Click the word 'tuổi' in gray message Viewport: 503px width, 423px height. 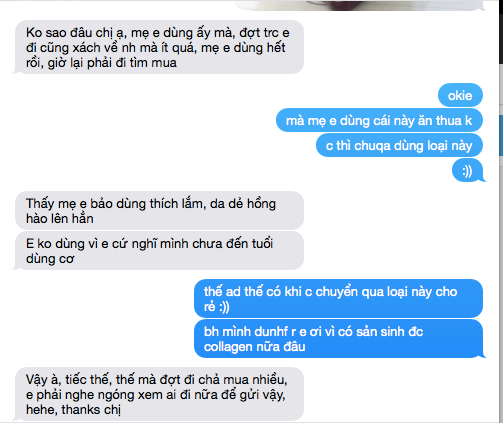262,243
